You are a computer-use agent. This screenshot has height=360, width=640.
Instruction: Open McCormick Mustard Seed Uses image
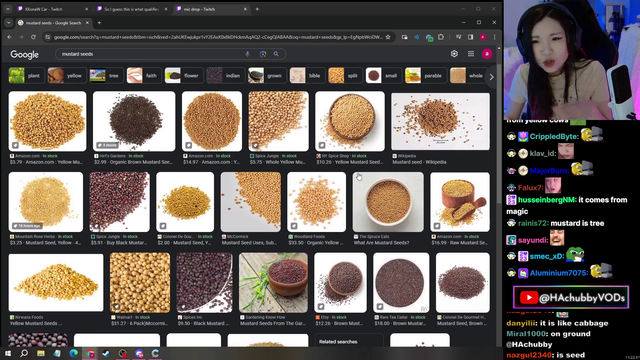(x=251, y=202)
